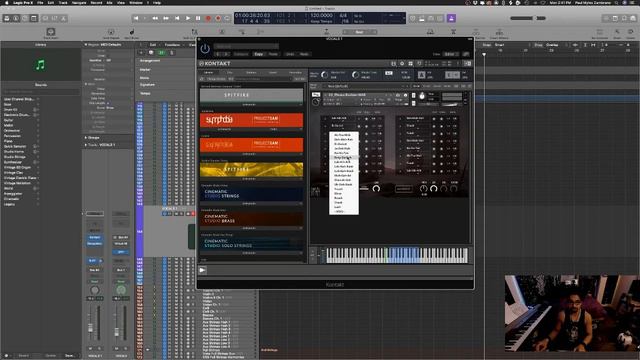Click the Kontakt virtual keyboard blue keys
The width and height of the screenshot is (640, 360).
coord(404,256)
